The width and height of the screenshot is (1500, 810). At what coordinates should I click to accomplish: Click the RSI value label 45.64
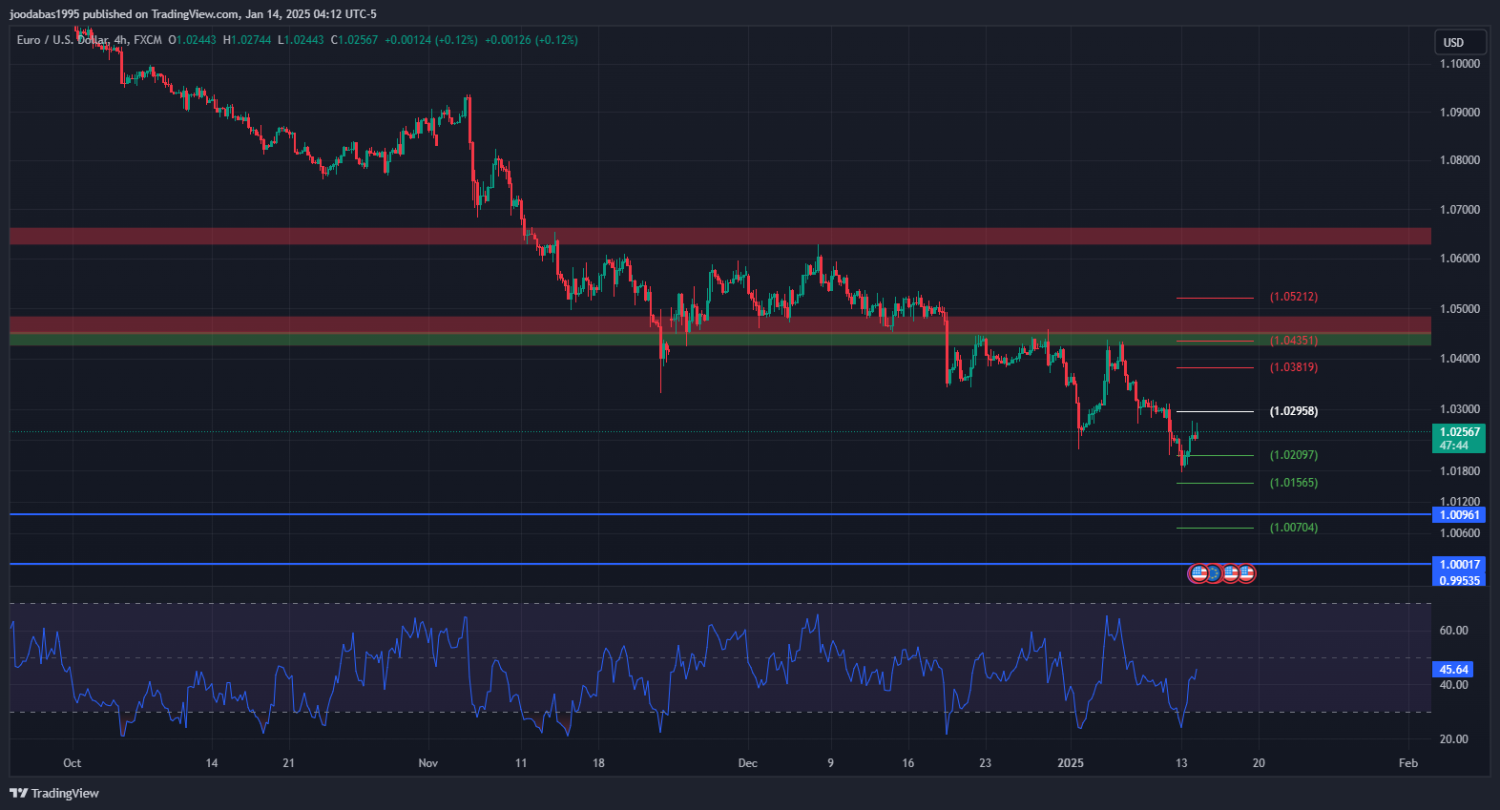(x=1453, y=669)
